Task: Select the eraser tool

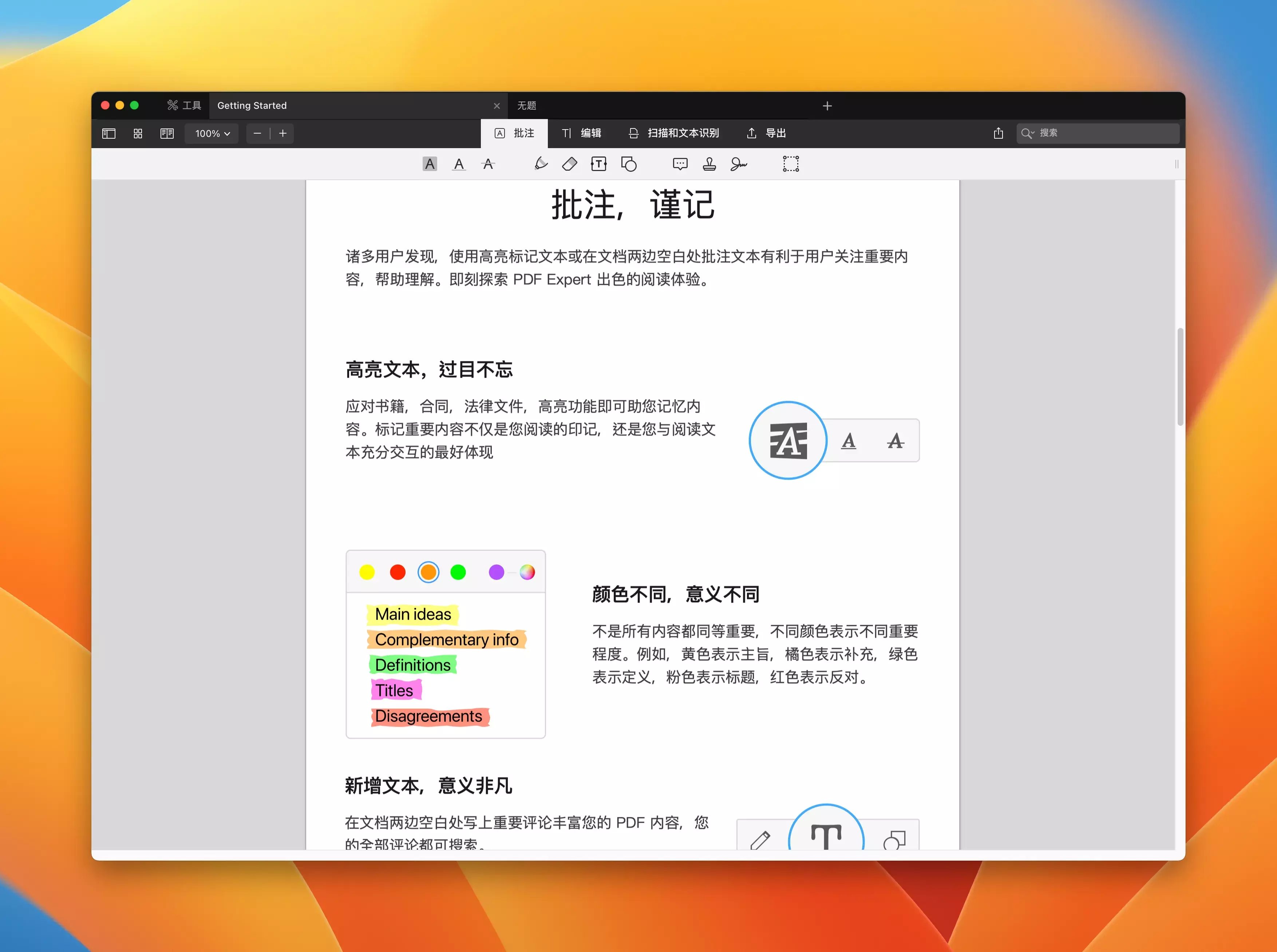Action: pyautogui.click(x=570, y=164)
